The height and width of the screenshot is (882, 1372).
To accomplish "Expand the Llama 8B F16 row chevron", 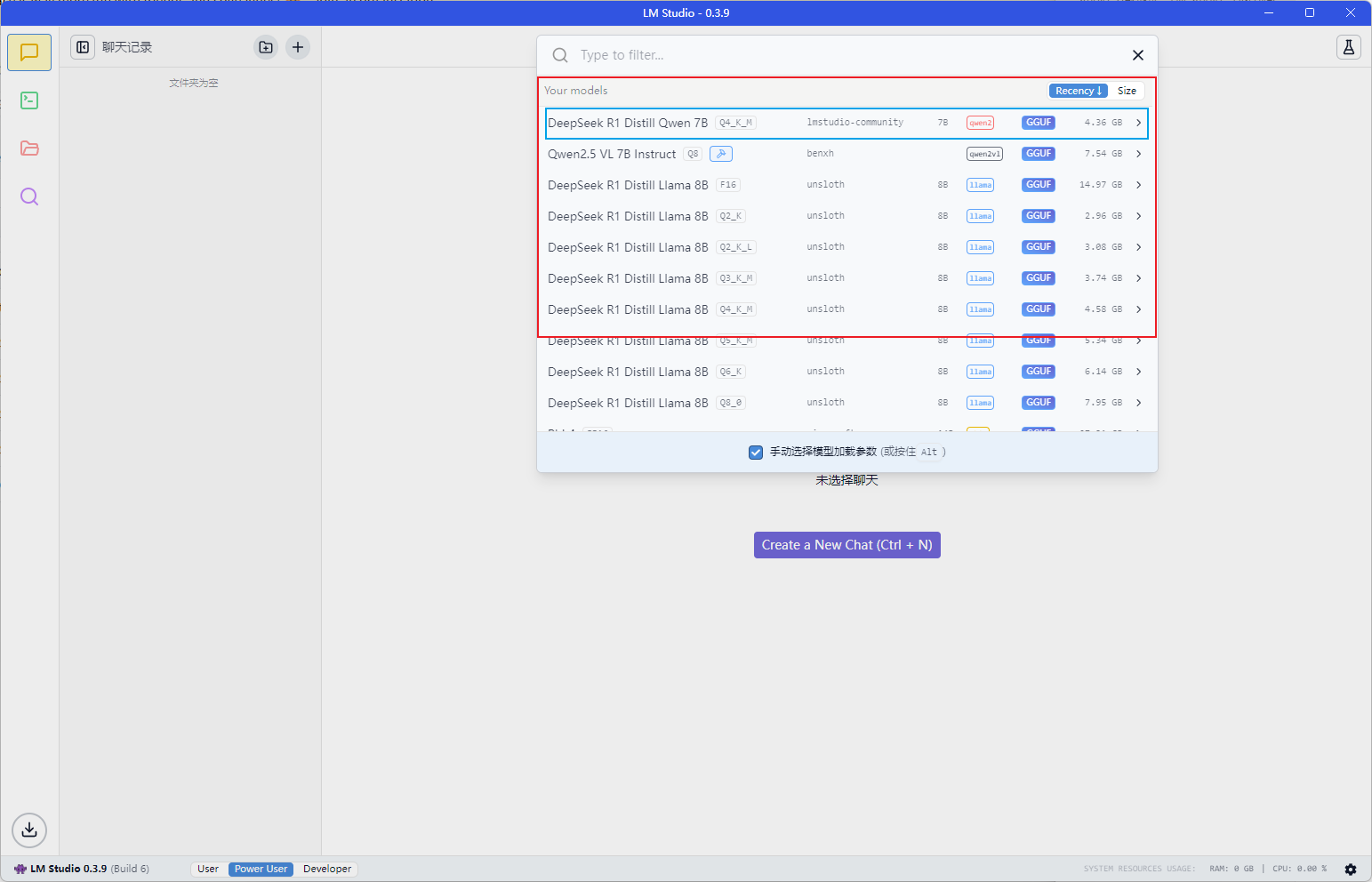I will coord(1138,185).
